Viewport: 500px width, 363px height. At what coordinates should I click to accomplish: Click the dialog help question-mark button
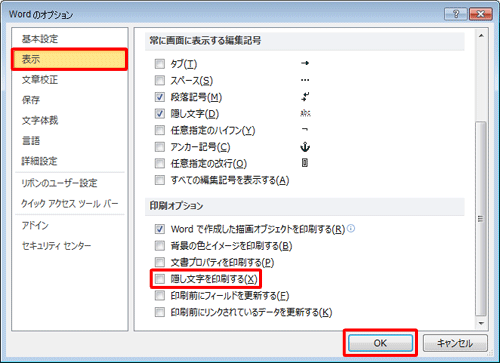click(x=456, y=14)
